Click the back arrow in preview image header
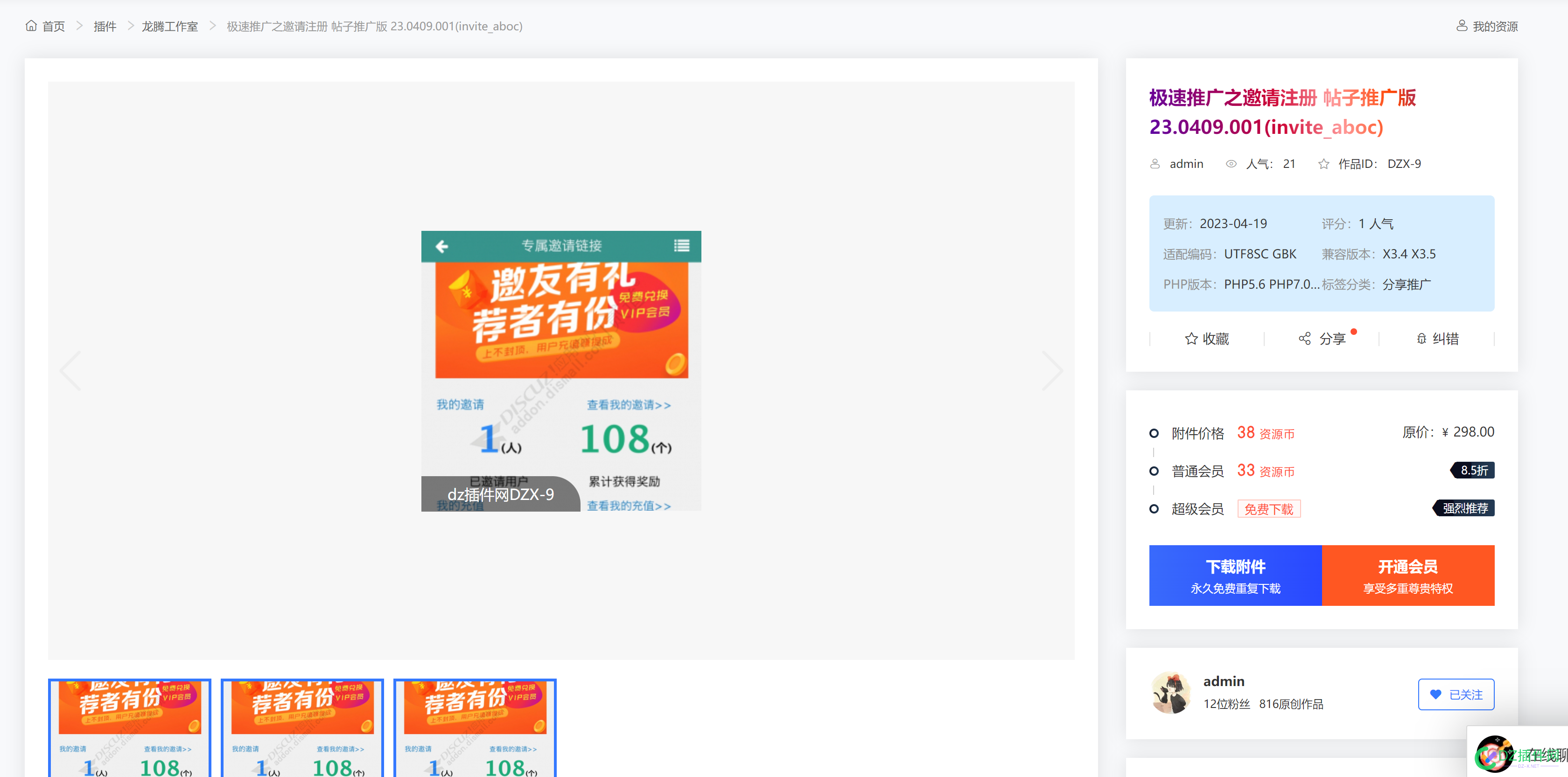 (442, 246)
